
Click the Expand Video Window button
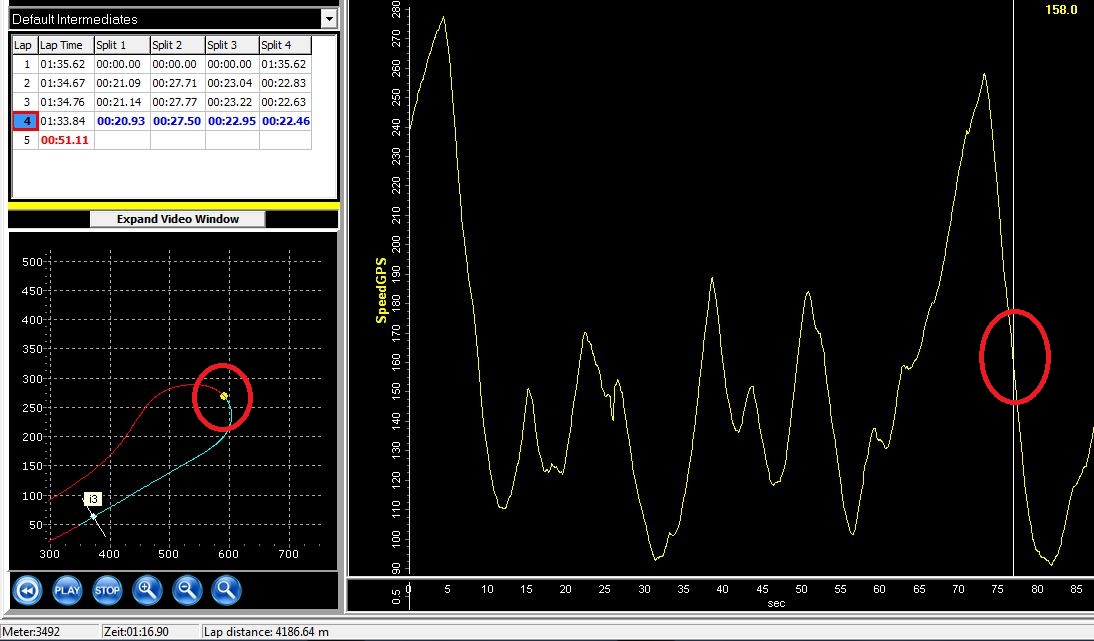click(177, 219)
